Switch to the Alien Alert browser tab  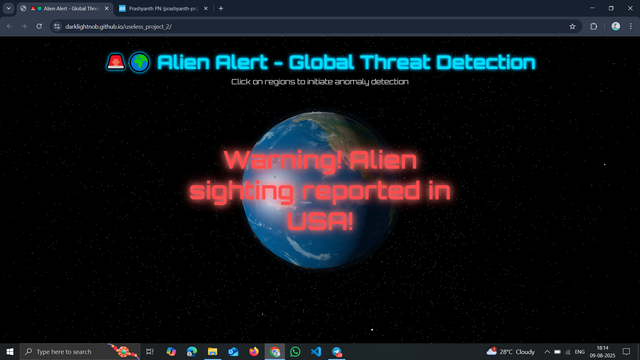pyautogui.click(x=65, y=8)
